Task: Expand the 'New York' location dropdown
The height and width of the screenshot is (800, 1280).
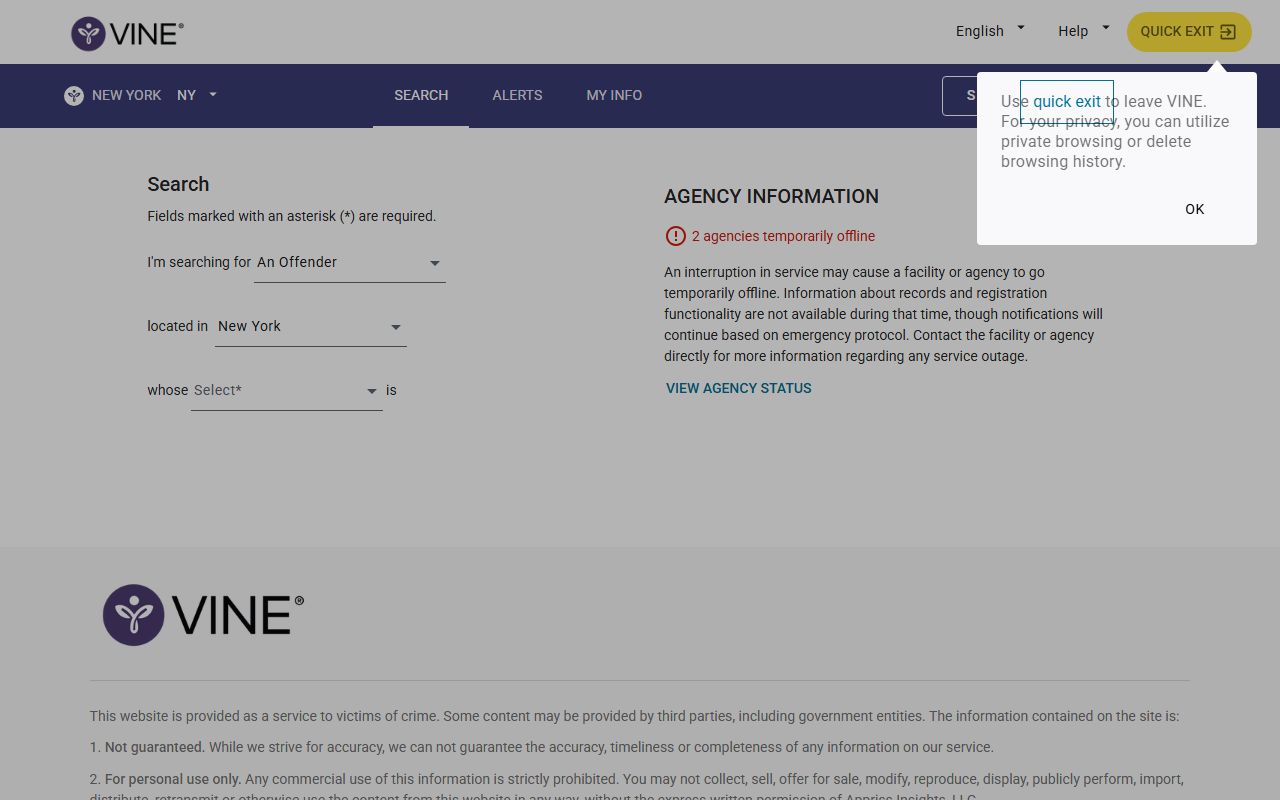Action: click(310, 327)
